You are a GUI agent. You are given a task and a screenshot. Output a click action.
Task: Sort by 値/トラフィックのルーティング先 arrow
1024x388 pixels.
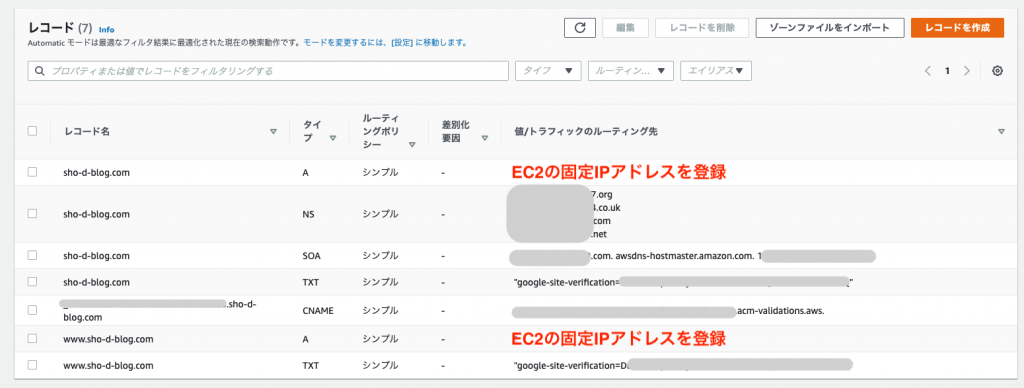tap(1001, 132)
